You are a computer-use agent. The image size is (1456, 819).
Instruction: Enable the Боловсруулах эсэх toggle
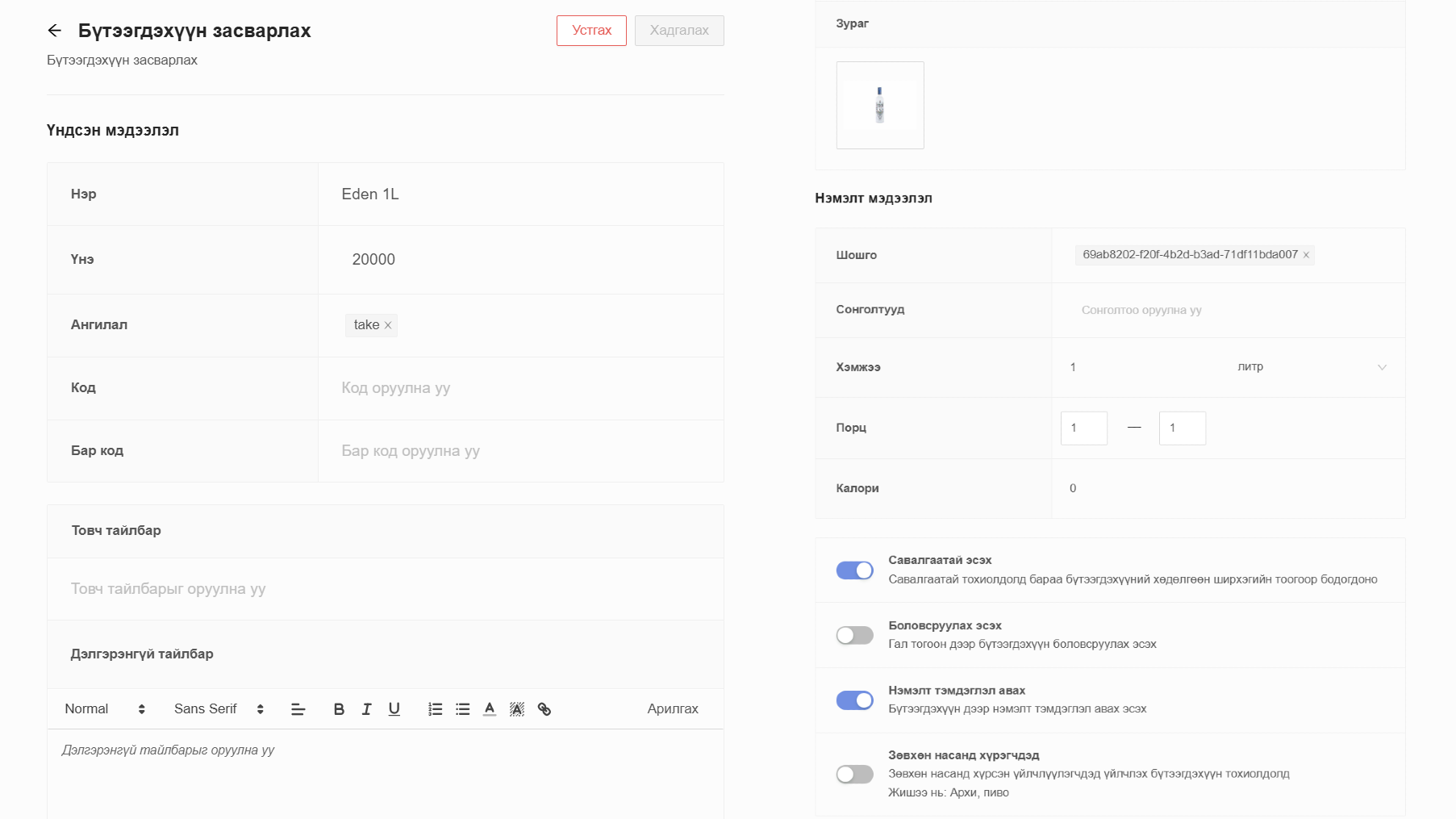pyautogui.click(x=854, y=636)
